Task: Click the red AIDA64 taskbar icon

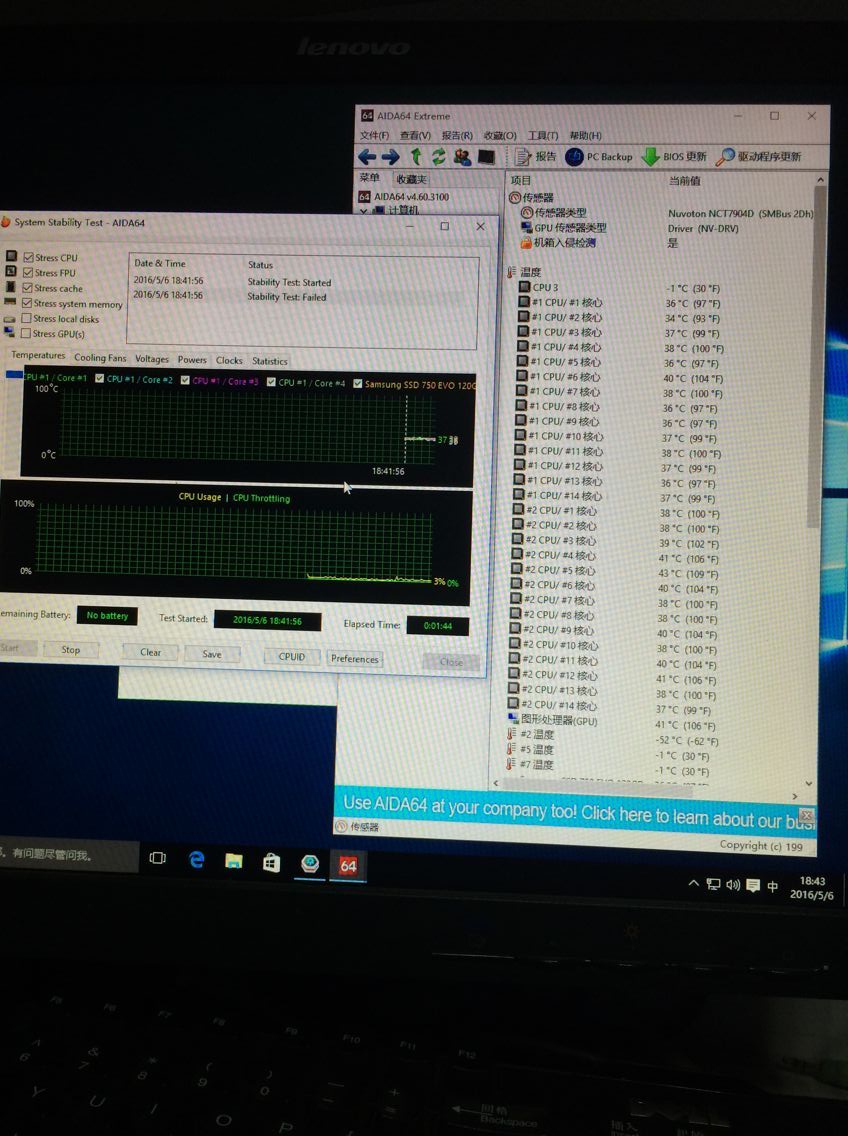Action: 348,866
